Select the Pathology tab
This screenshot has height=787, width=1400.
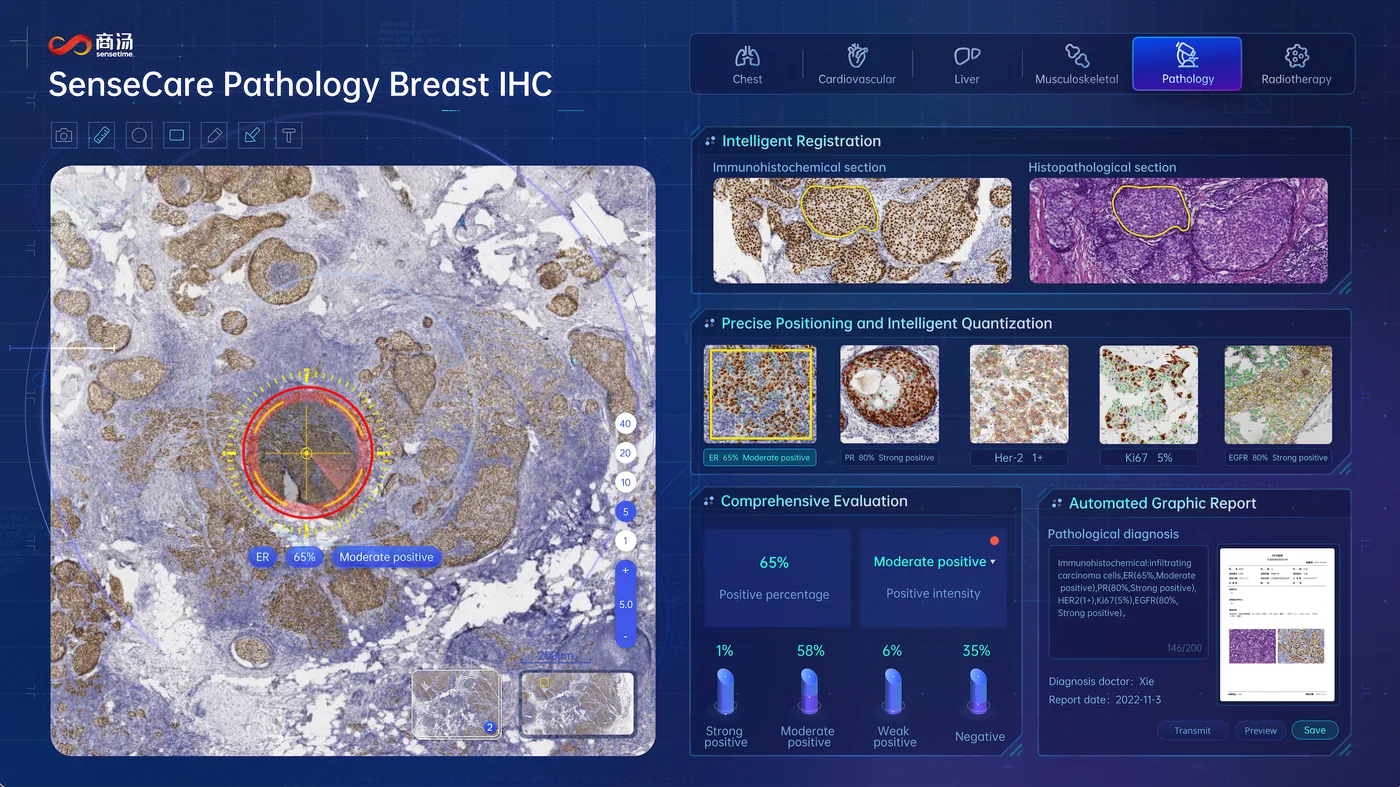pos(1187,64)
